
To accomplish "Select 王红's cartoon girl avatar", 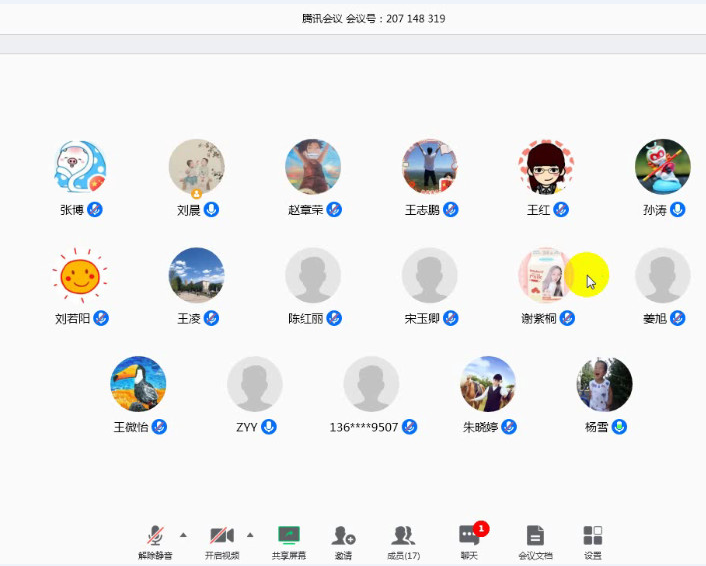I will [546, 167].
